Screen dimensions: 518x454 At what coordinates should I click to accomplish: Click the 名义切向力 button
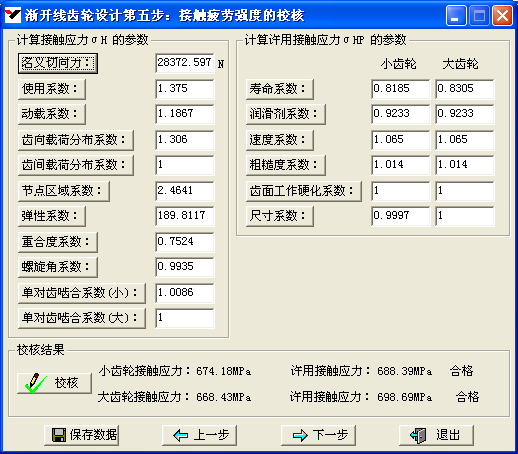(58, 63)
